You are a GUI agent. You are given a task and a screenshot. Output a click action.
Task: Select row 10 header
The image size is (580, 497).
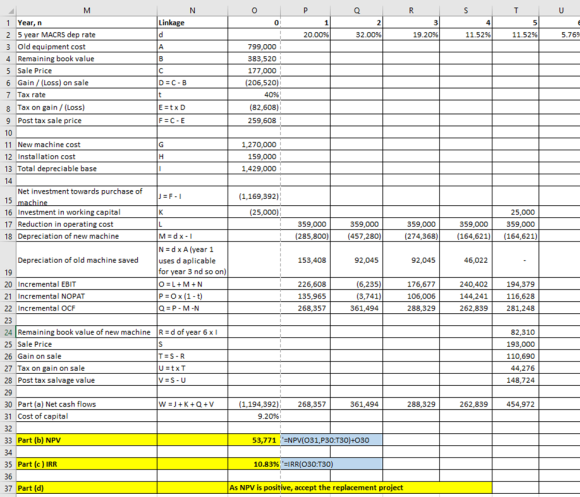click(x=8, y=133)
